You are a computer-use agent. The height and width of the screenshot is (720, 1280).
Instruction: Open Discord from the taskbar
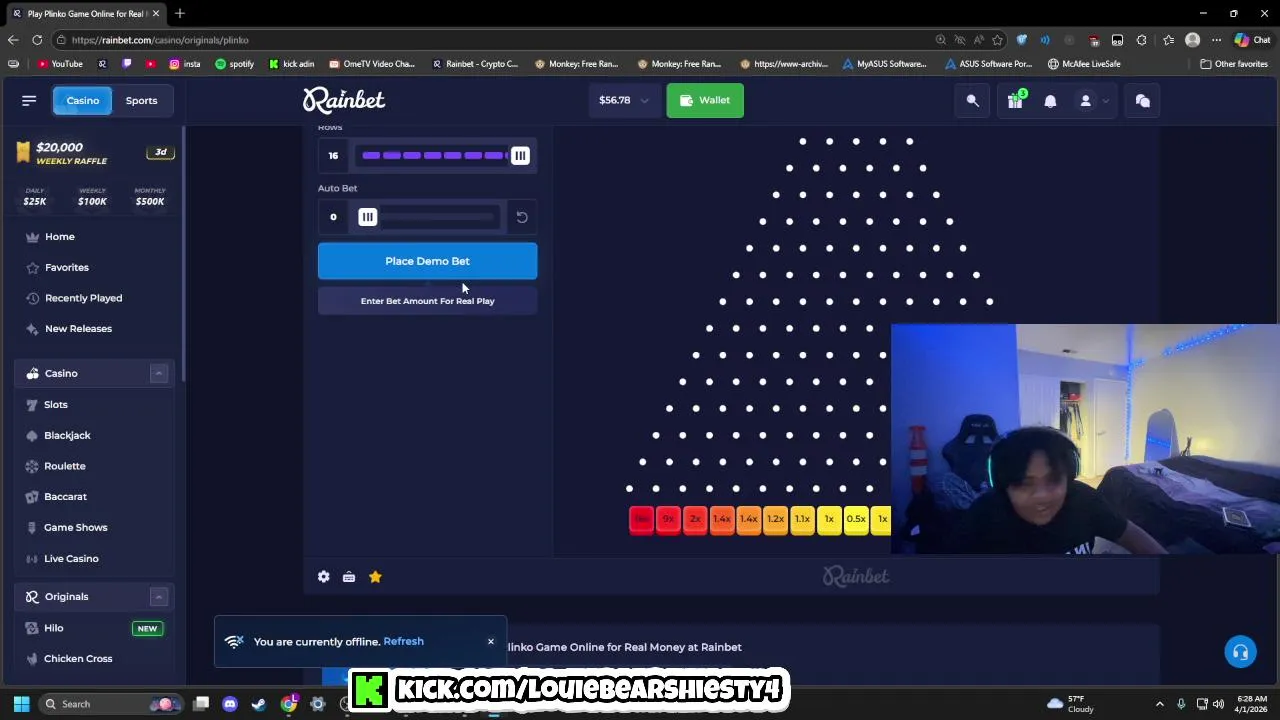click(x=230, y=704)
